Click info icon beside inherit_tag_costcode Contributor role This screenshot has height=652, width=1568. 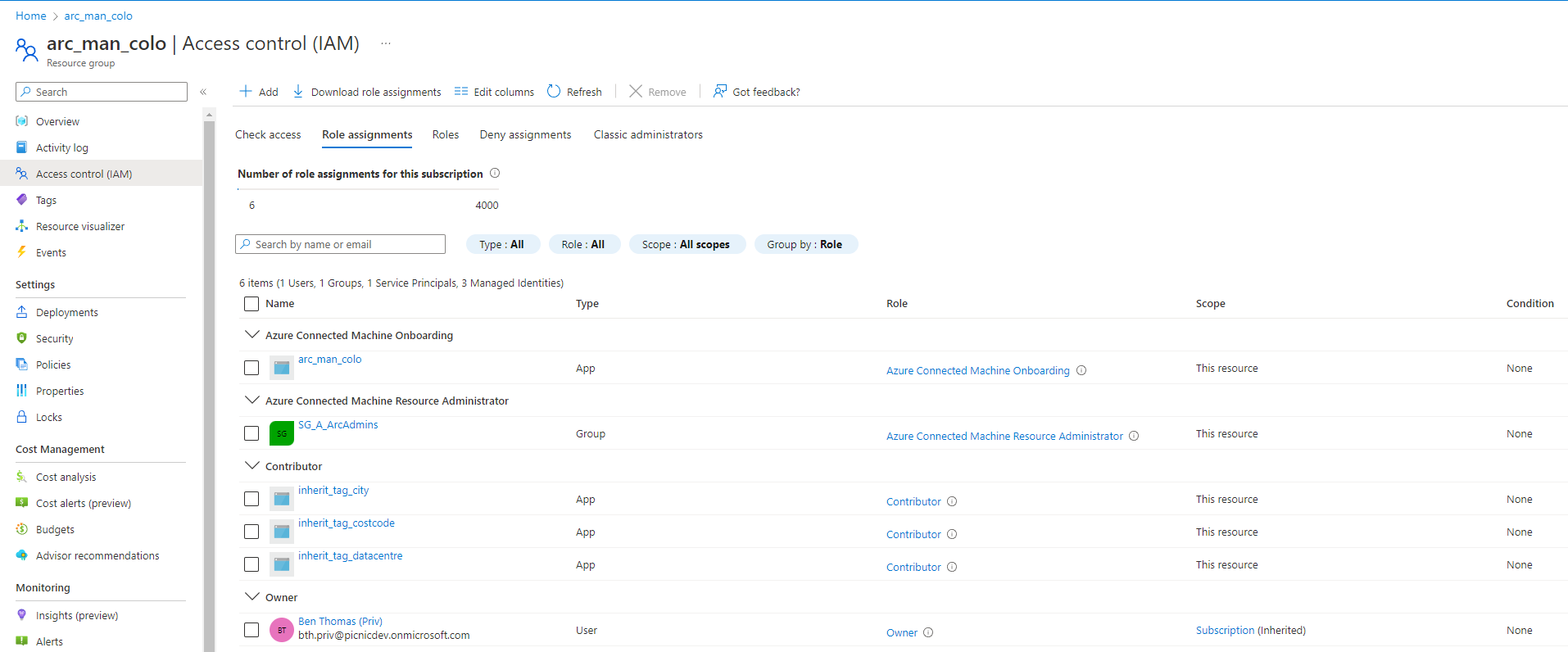(952, 534)
